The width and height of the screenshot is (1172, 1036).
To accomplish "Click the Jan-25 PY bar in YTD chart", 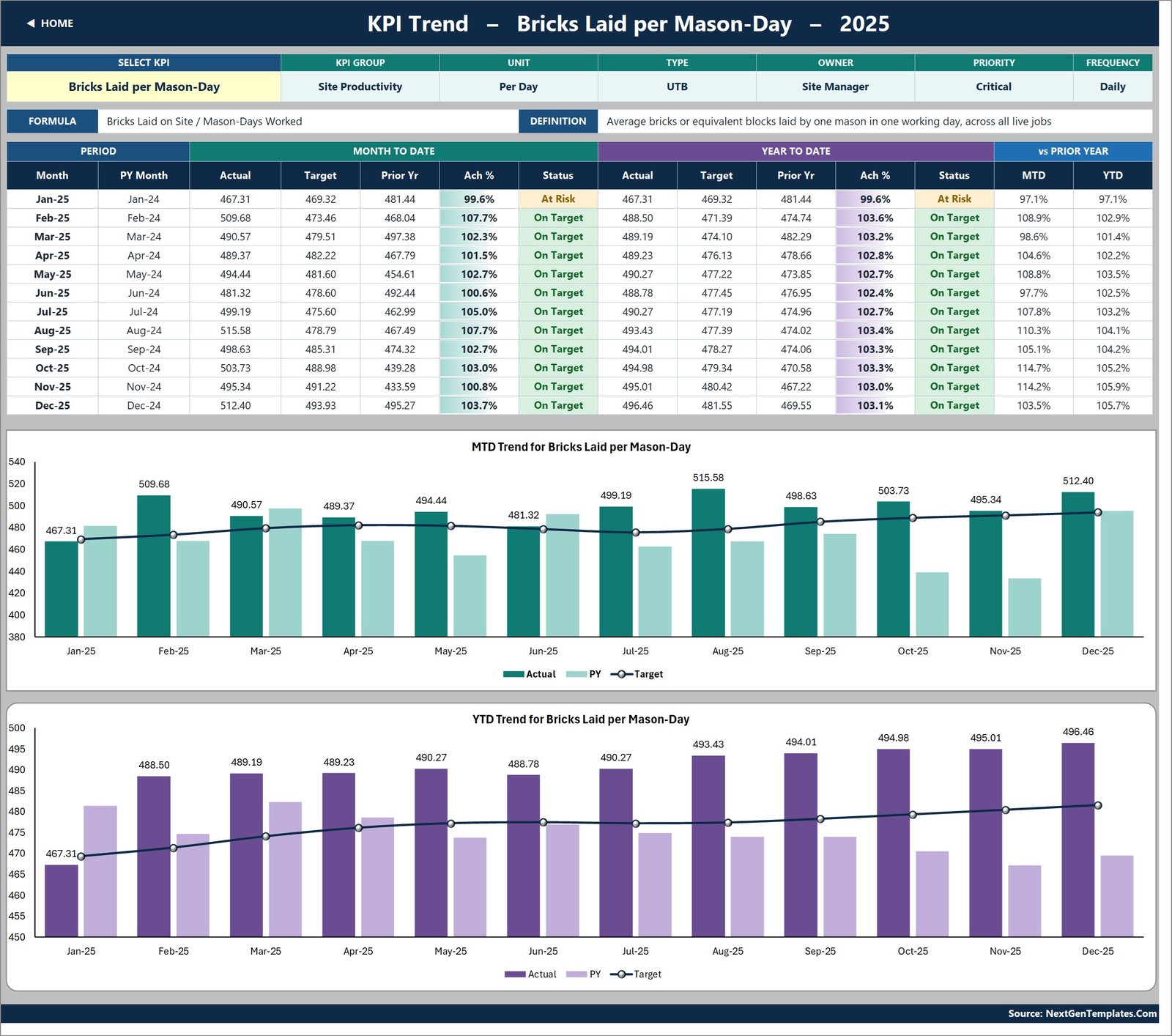I will pyautogui.click(x=100, y=872).
